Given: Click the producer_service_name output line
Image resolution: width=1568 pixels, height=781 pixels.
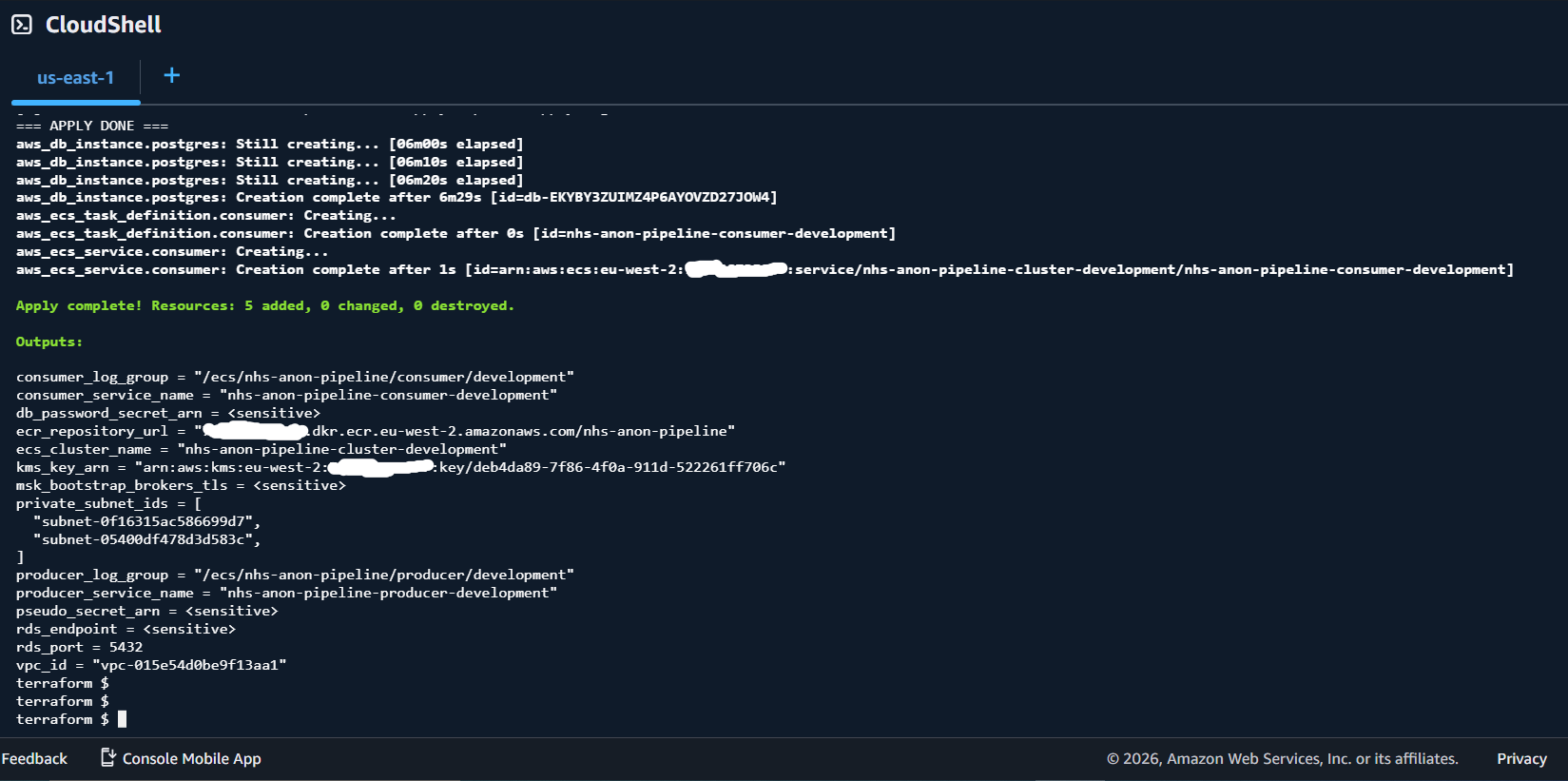Looking at the screenshot, I should point(286,593).
